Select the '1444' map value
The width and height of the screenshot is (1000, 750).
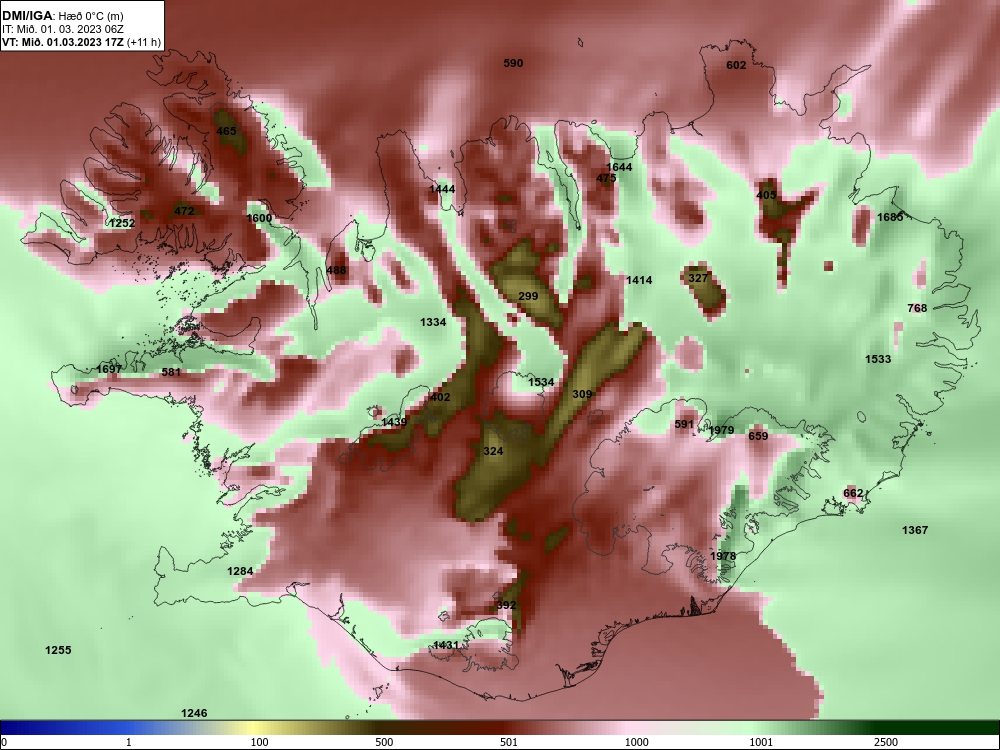pyautogui.click(x=442, y=189)
